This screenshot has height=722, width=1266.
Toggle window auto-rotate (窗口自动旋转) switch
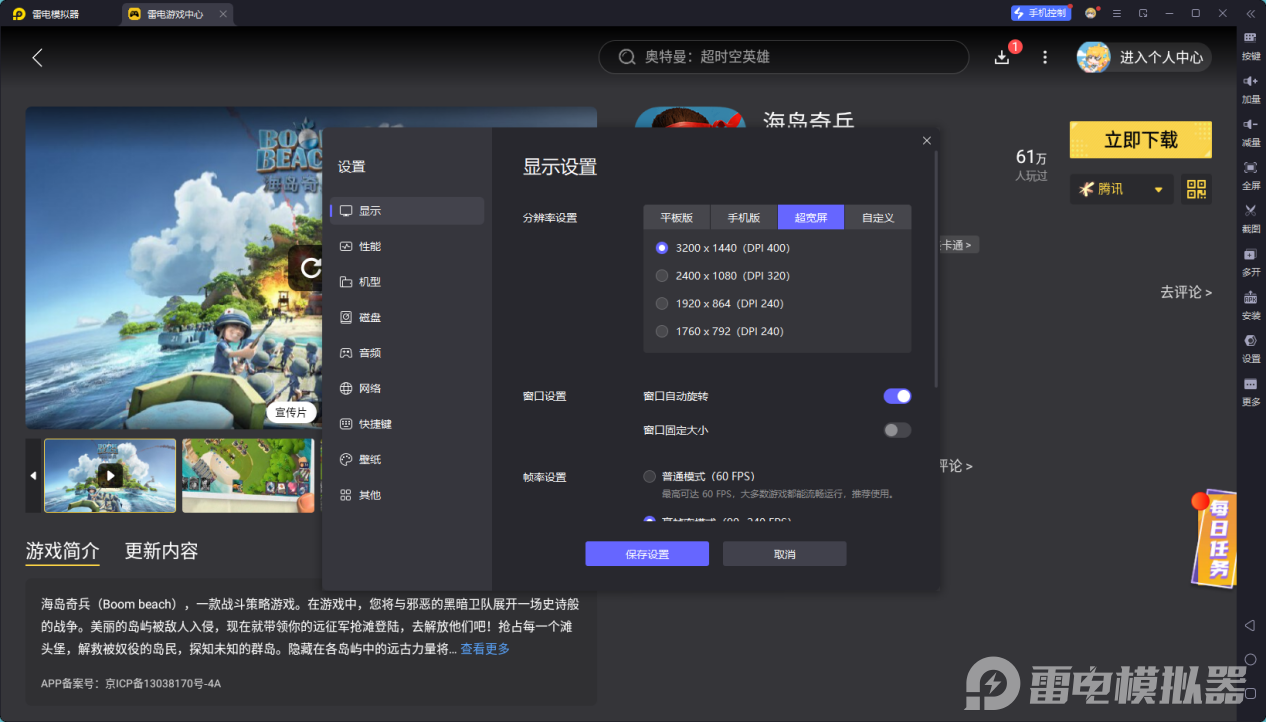pyautogui.click(x=897, y=396)
